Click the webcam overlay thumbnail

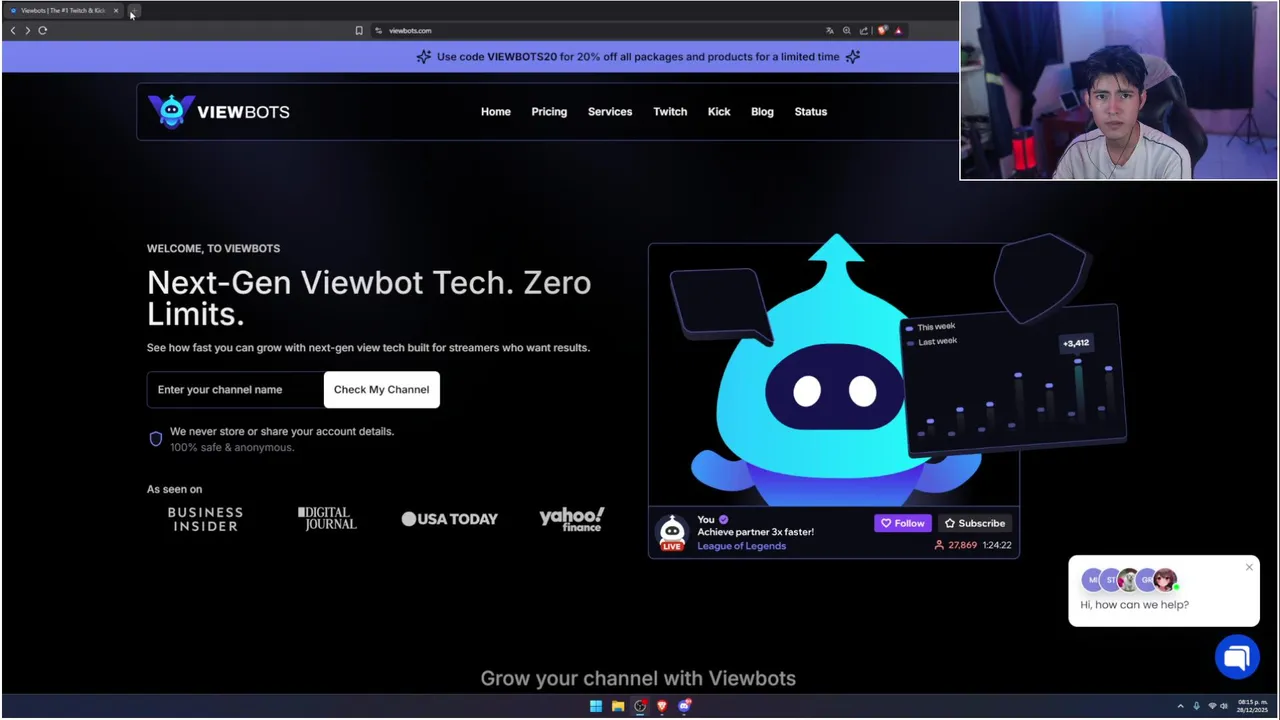click(x=1118, y=90)
